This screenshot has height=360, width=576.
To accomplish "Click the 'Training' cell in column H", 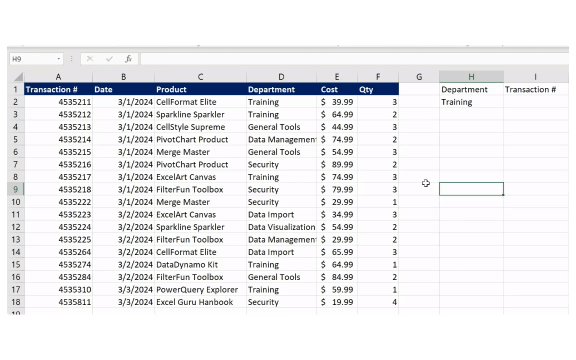I will 471,102.
